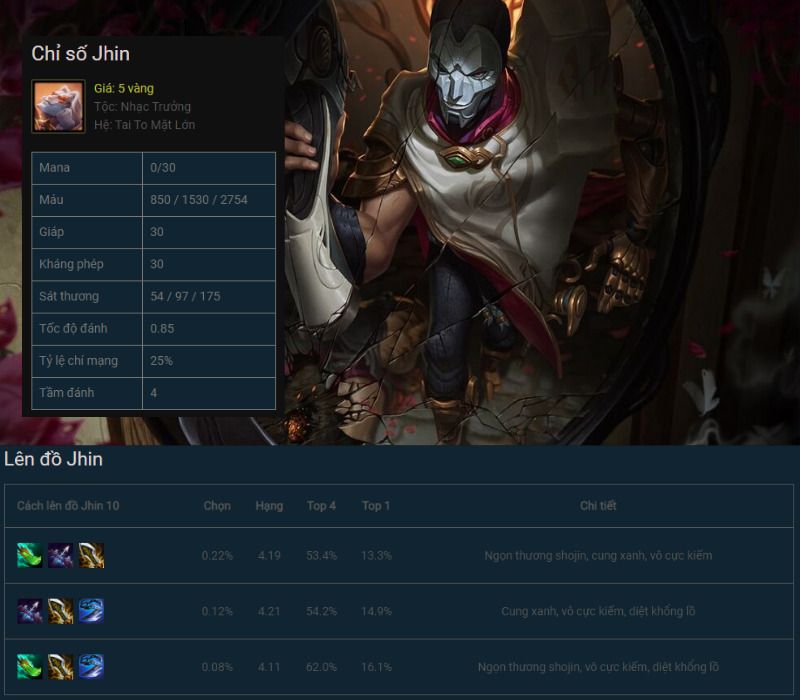Click third build detail text Ngọn thương shojin
Screen dimensions: 800x700
[598, 667]
